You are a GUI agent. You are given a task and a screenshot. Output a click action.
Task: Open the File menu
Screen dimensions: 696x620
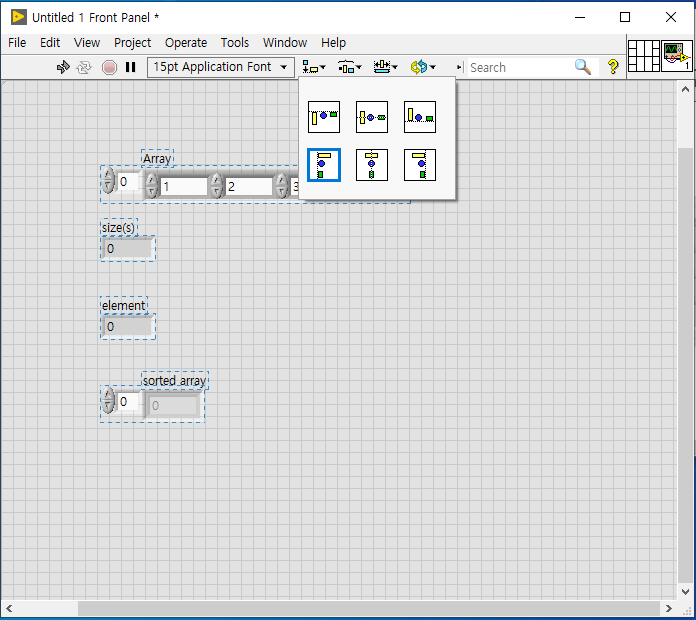click(x=17, y=43)
